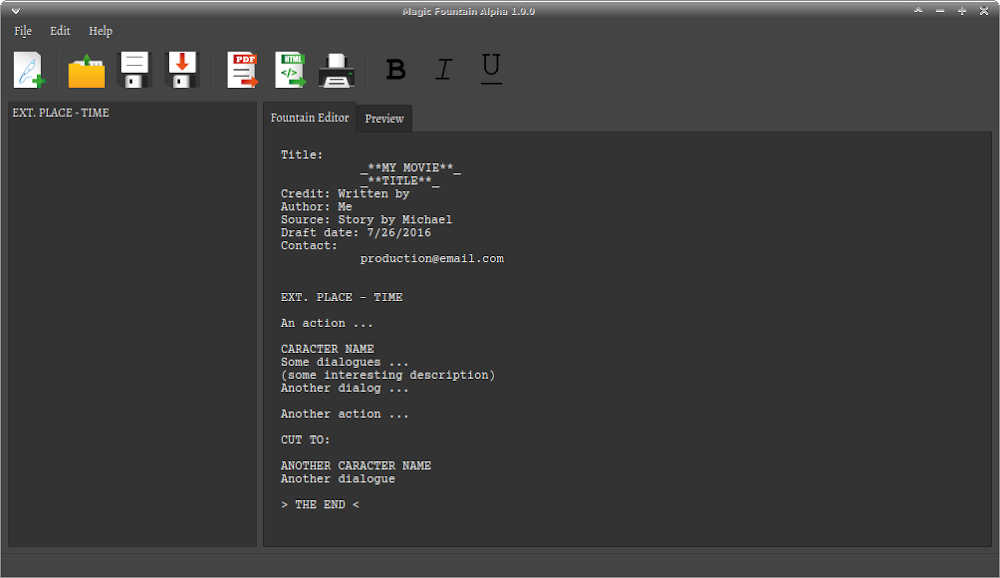Click the 'Some dialogues ...' line
The image size is (1000, 578).
click(344, 362)
